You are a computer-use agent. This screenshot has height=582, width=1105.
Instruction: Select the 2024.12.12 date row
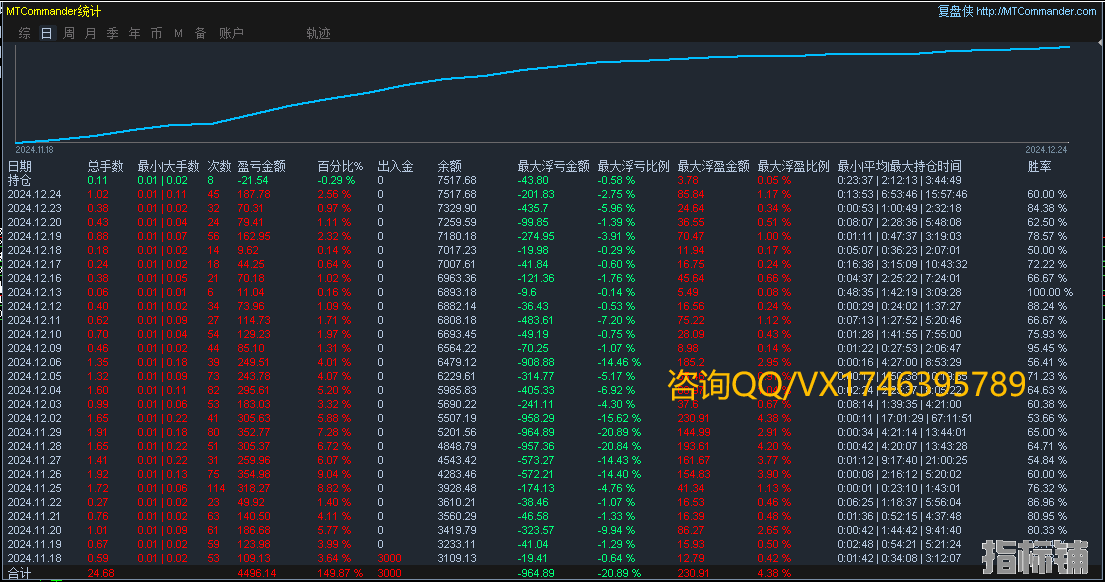point(35,307)
